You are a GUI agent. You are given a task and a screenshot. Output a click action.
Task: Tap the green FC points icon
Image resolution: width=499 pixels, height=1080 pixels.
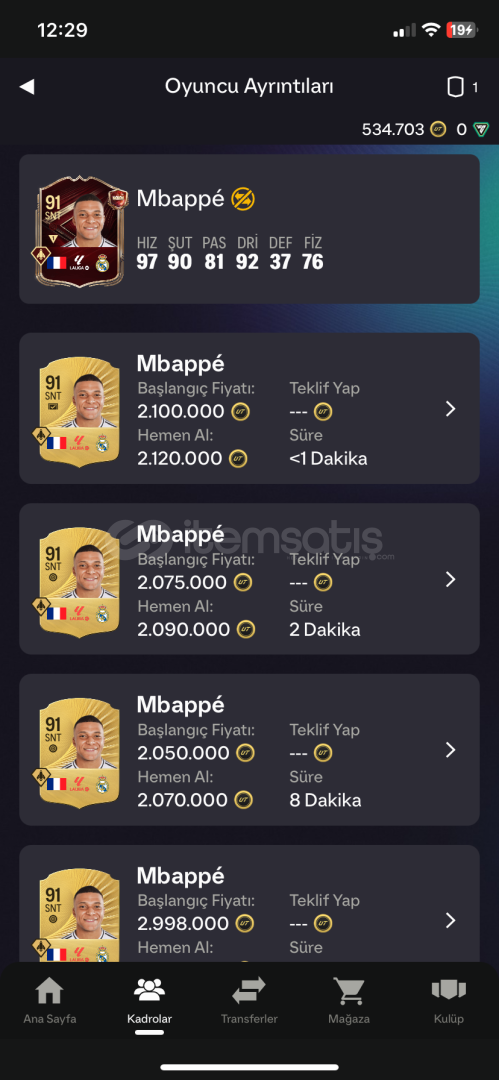click(481, 129)
